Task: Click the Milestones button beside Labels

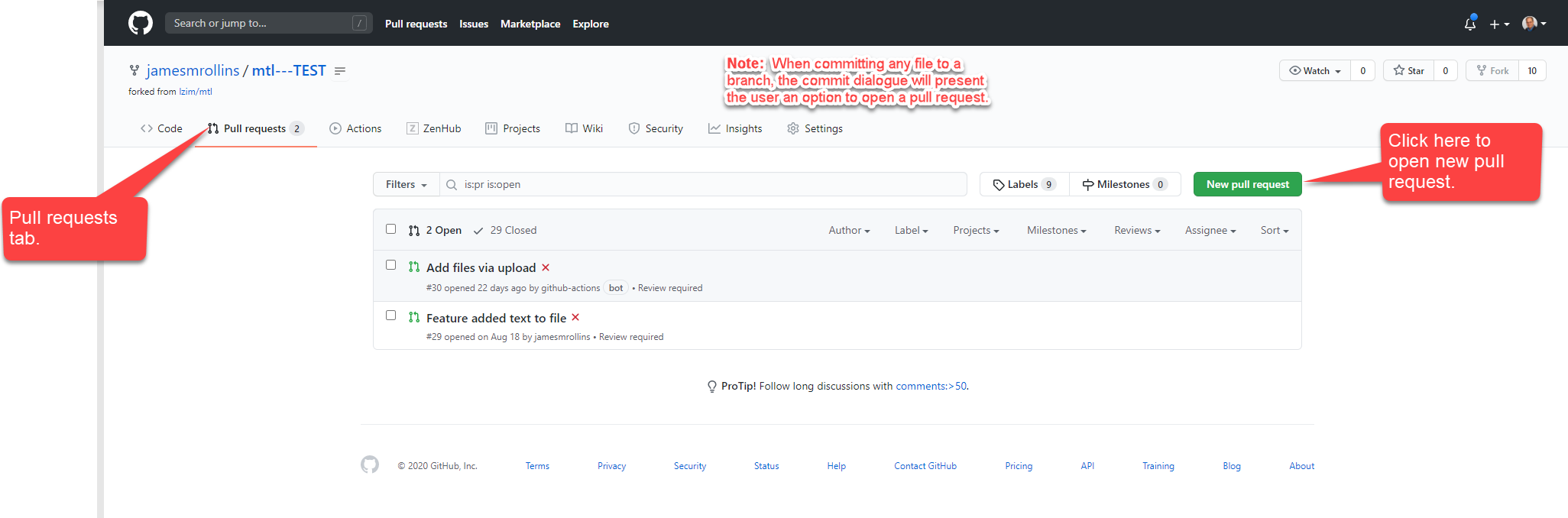Action: point(1125,184)
